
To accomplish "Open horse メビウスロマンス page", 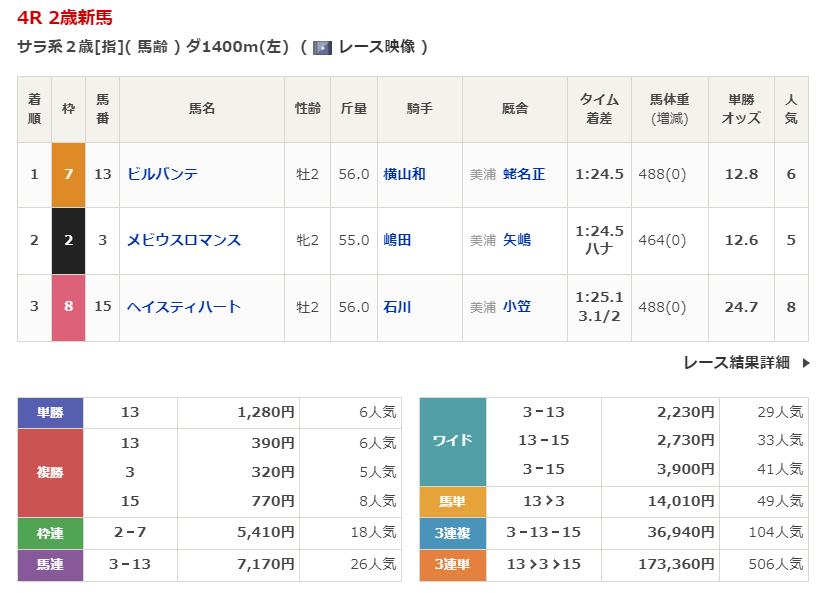I will tap(184, 240).
